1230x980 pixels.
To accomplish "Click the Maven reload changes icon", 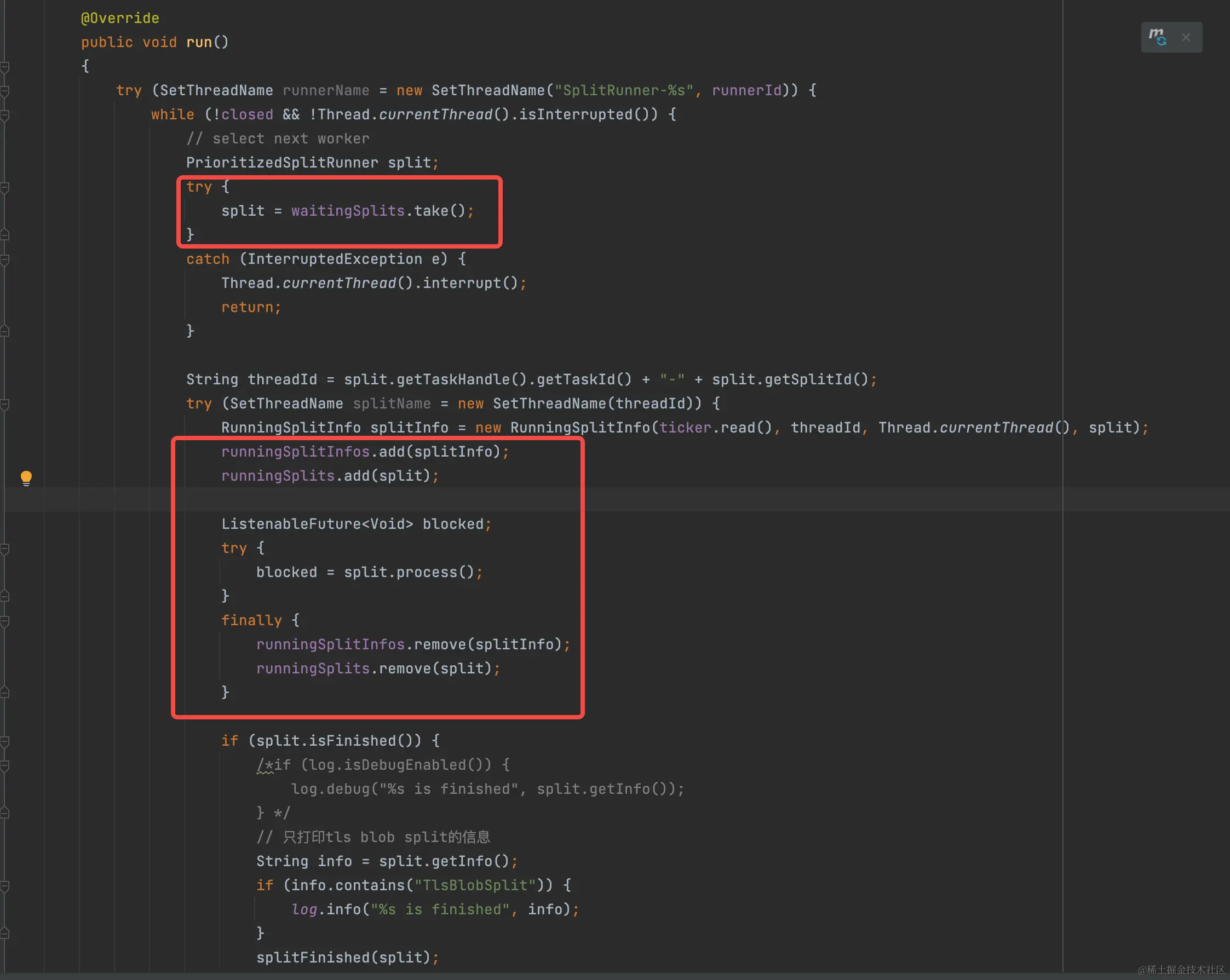I will click(1157, 37).
